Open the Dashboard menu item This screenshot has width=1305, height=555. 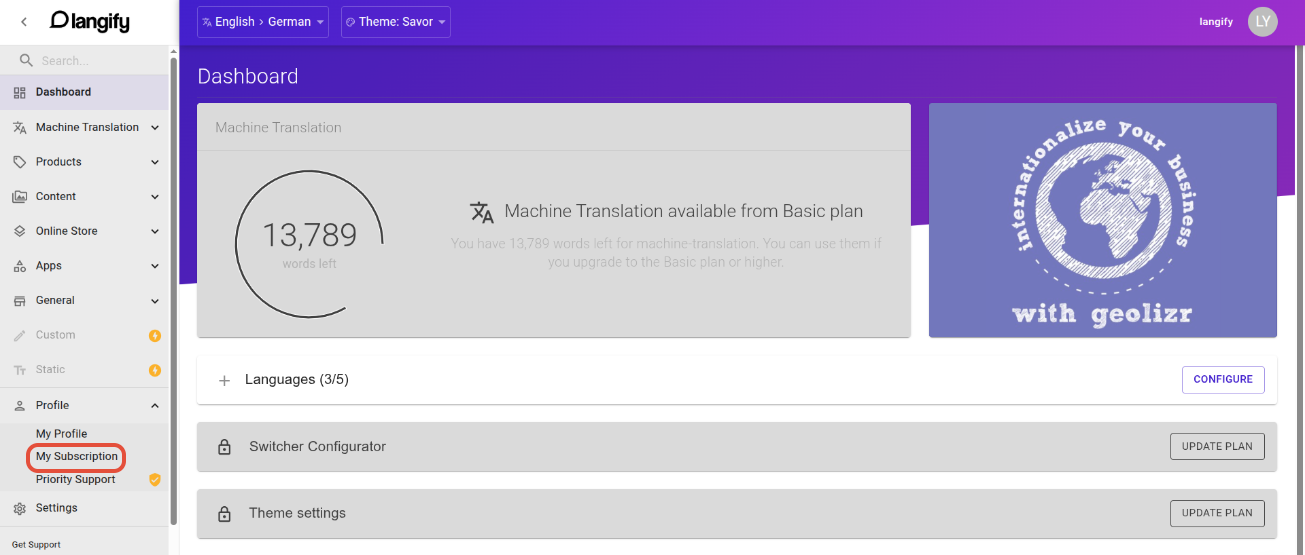84,92
